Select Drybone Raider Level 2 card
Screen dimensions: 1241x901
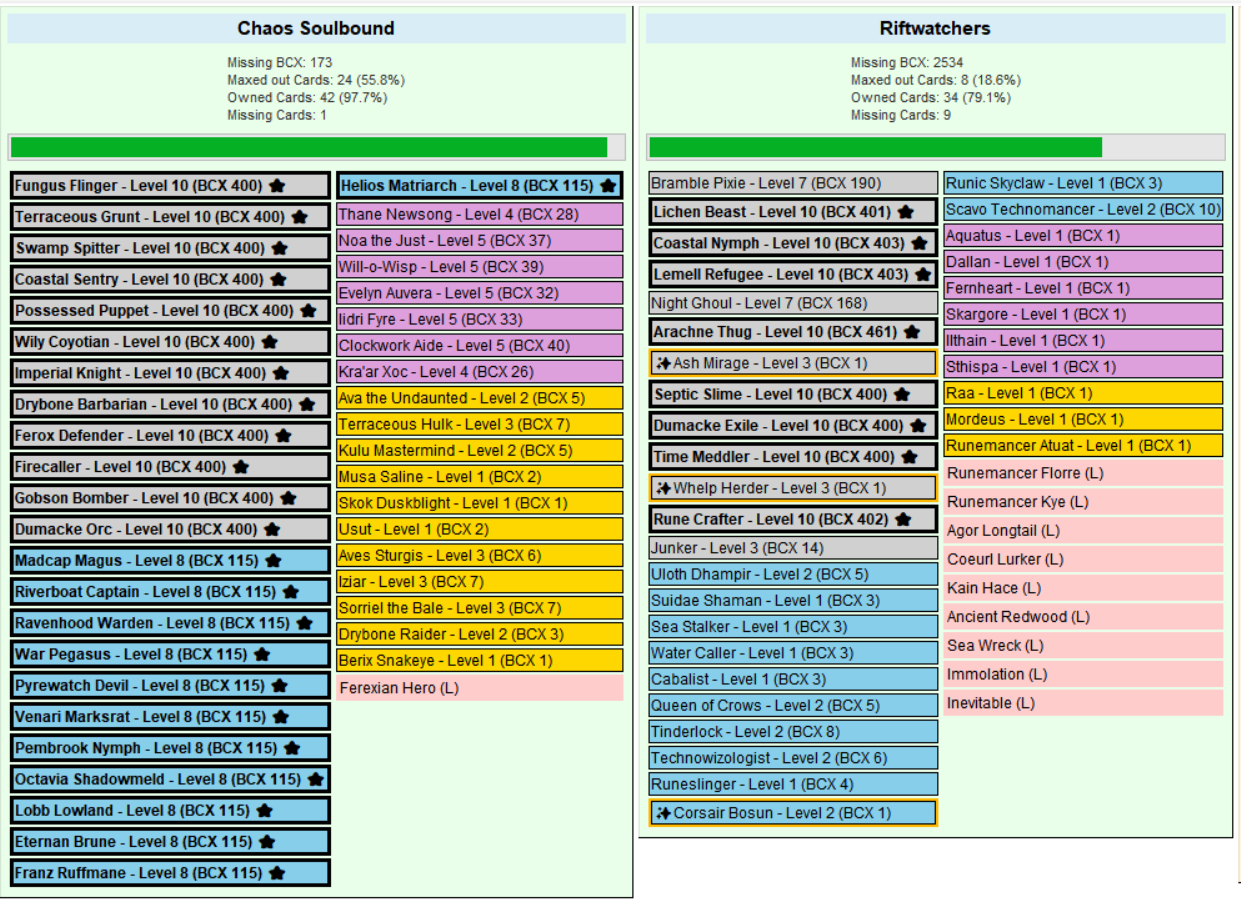pyautogui.click(x=480, y=634)
